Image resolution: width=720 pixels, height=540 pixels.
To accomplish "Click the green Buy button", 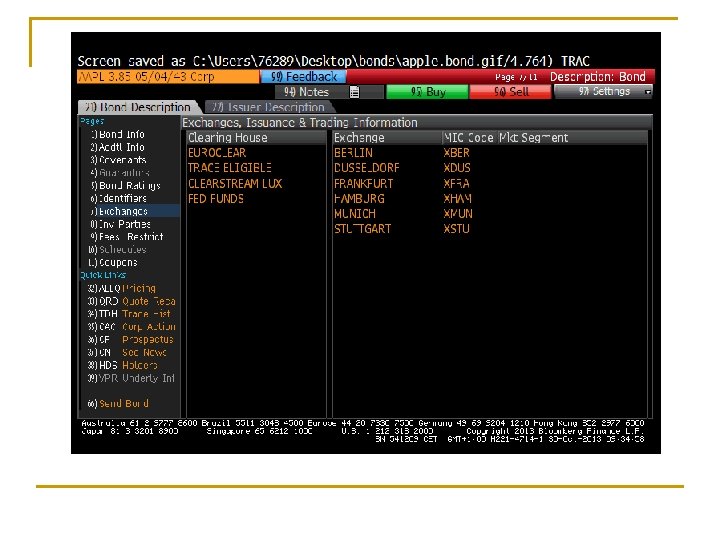I will coord(428,92).
